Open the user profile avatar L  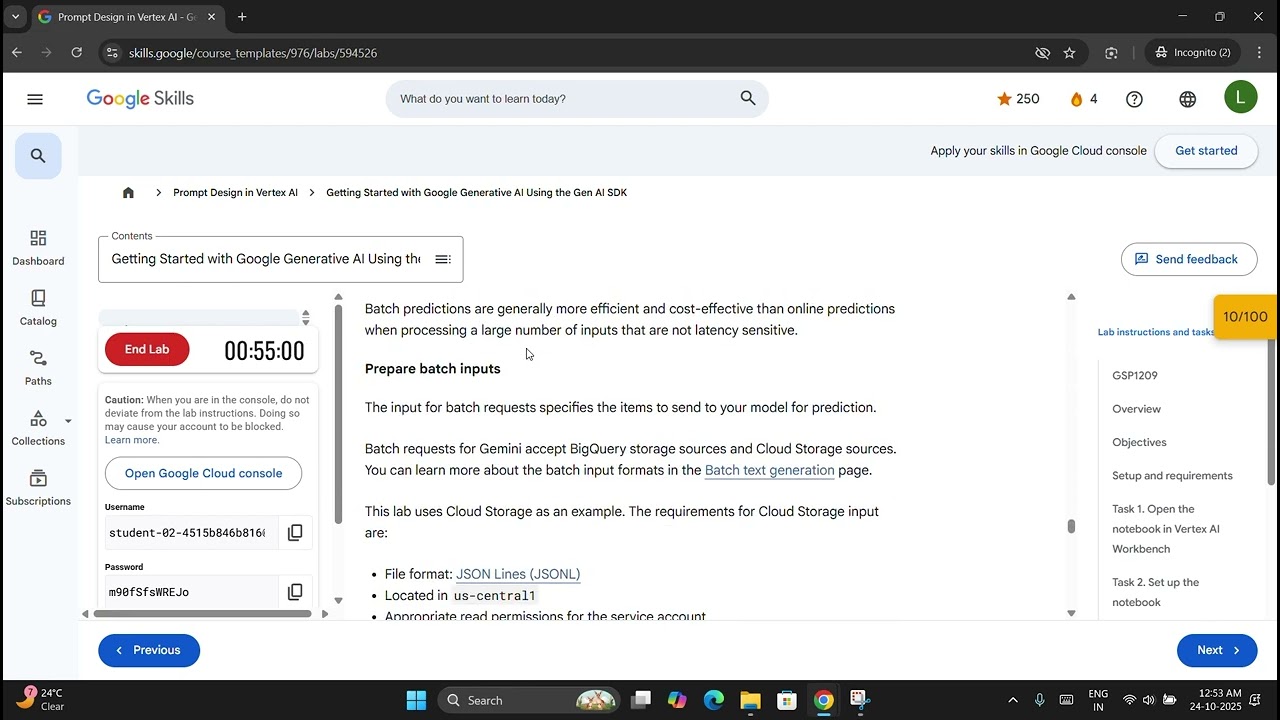[x=1241, y=97]
